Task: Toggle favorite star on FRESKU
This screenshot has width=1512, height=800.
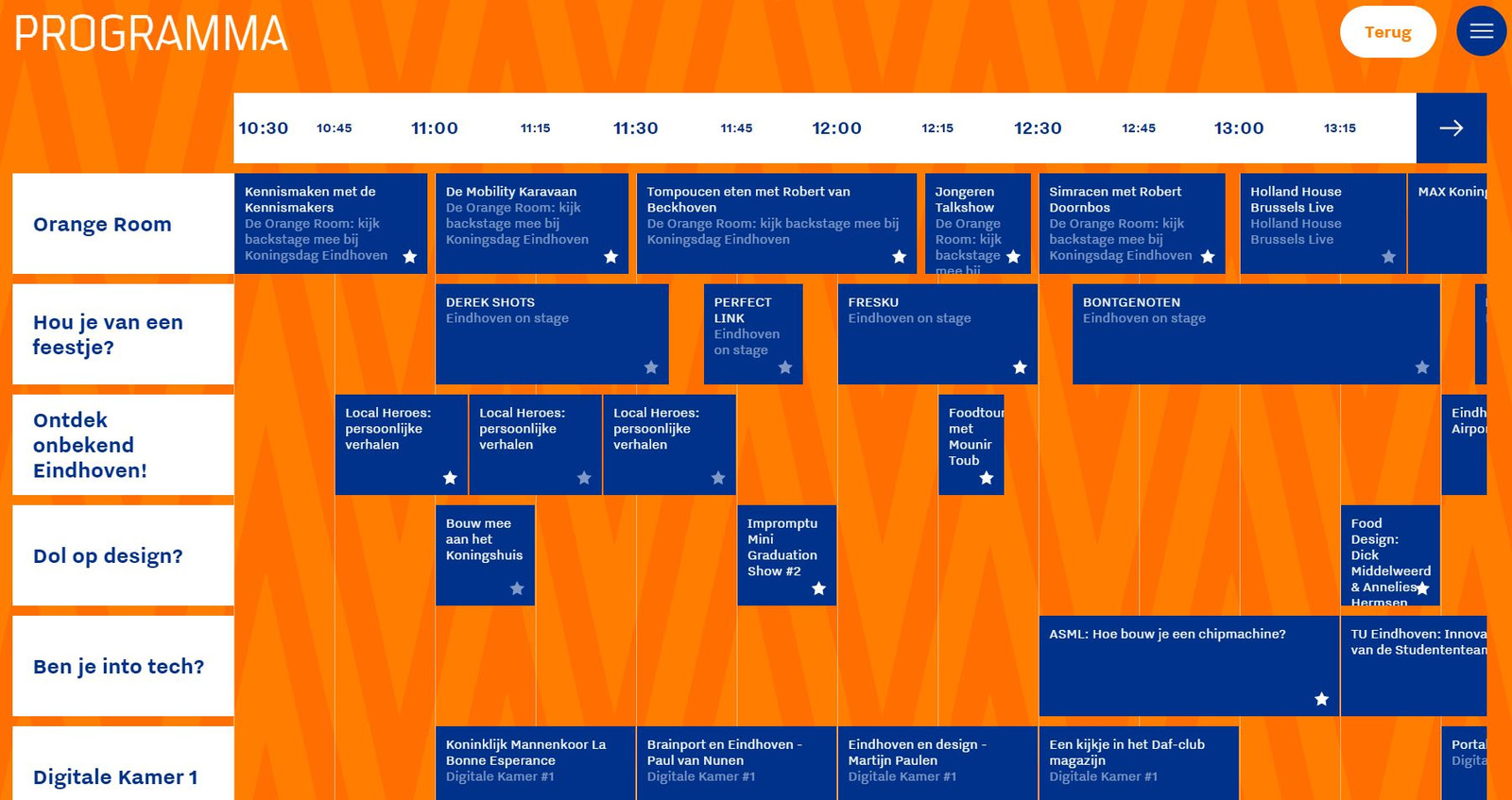Action: pyautogui.click(x=1020, y=367)
